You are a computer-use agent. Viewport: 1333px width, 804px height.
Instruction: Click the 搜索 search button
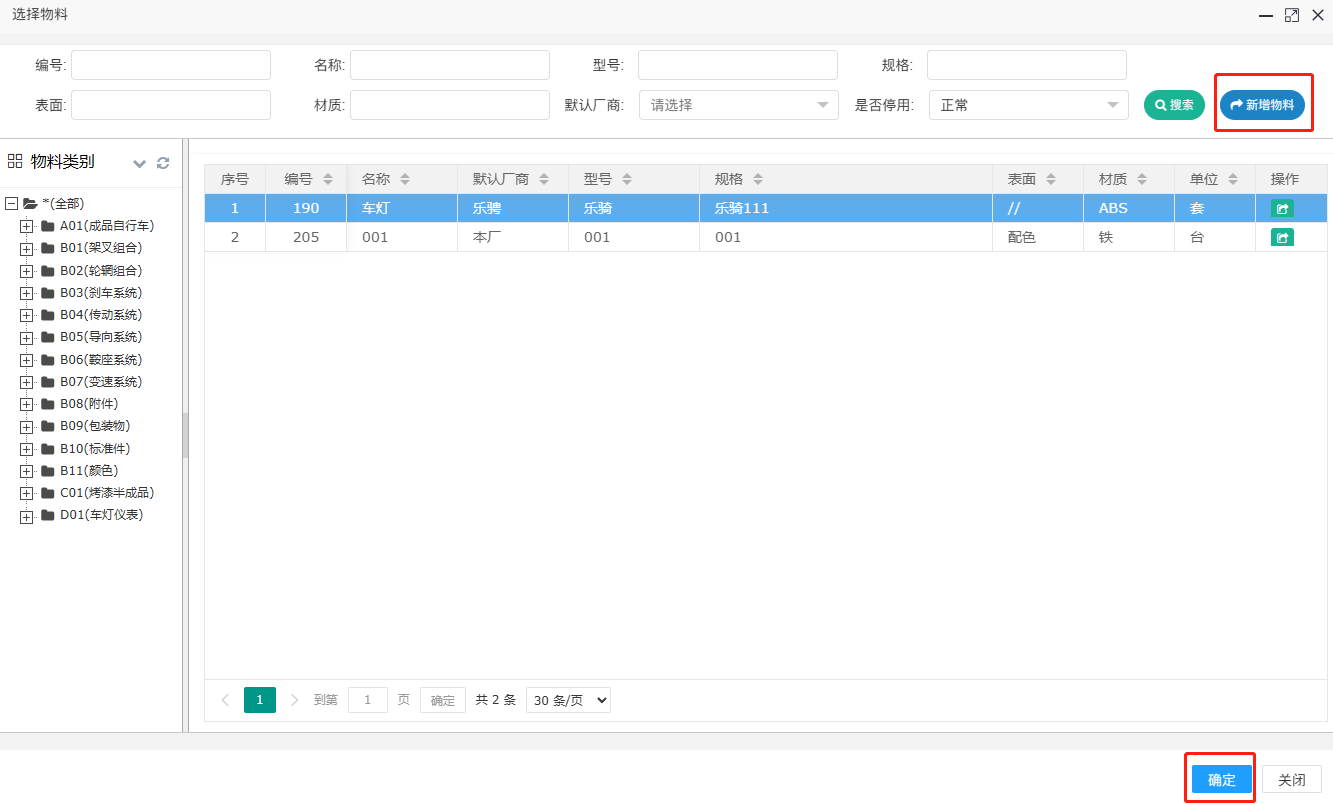point(1174,105)
